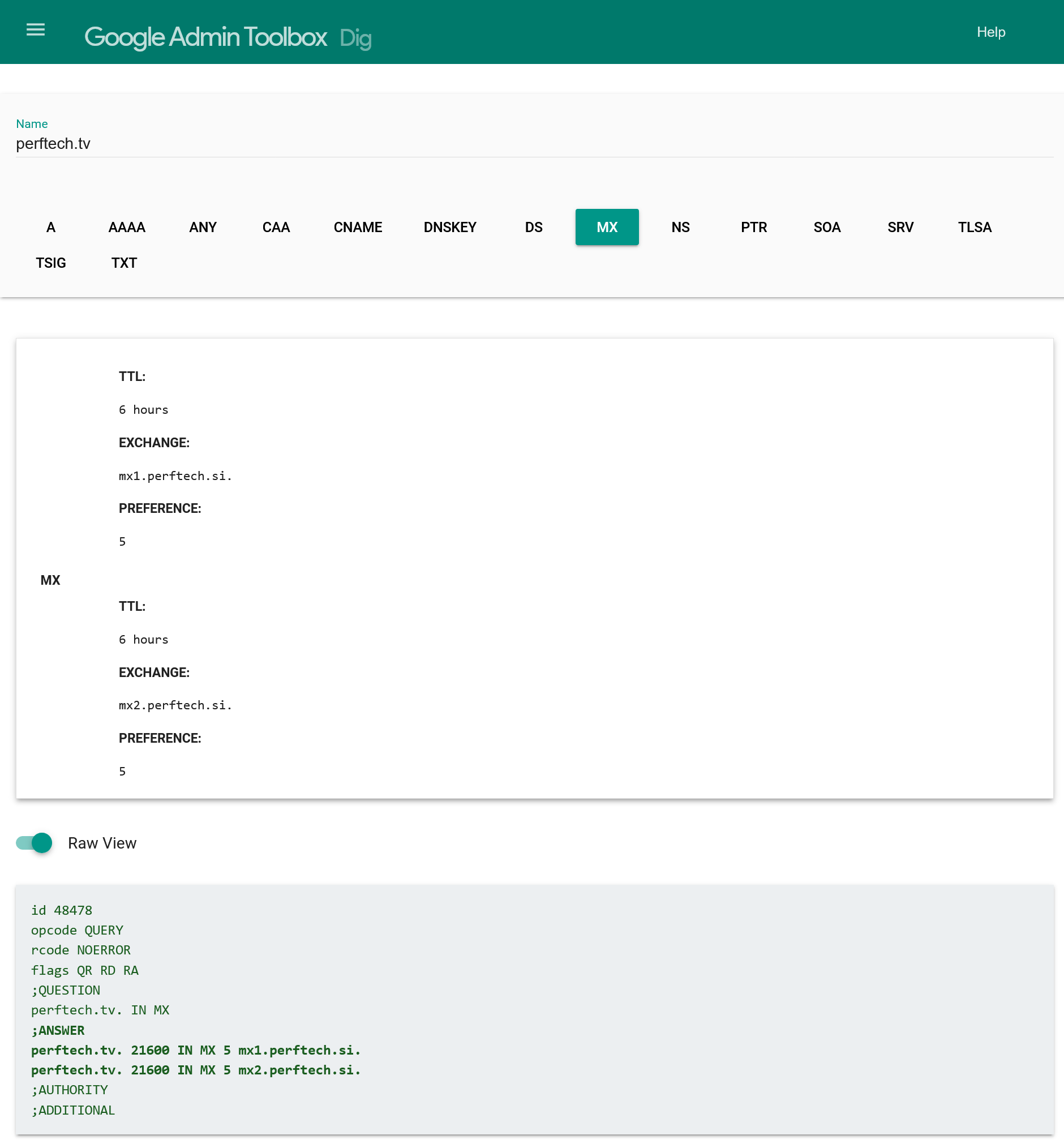
Task: Click the Name input field
Action: (534, 143)
